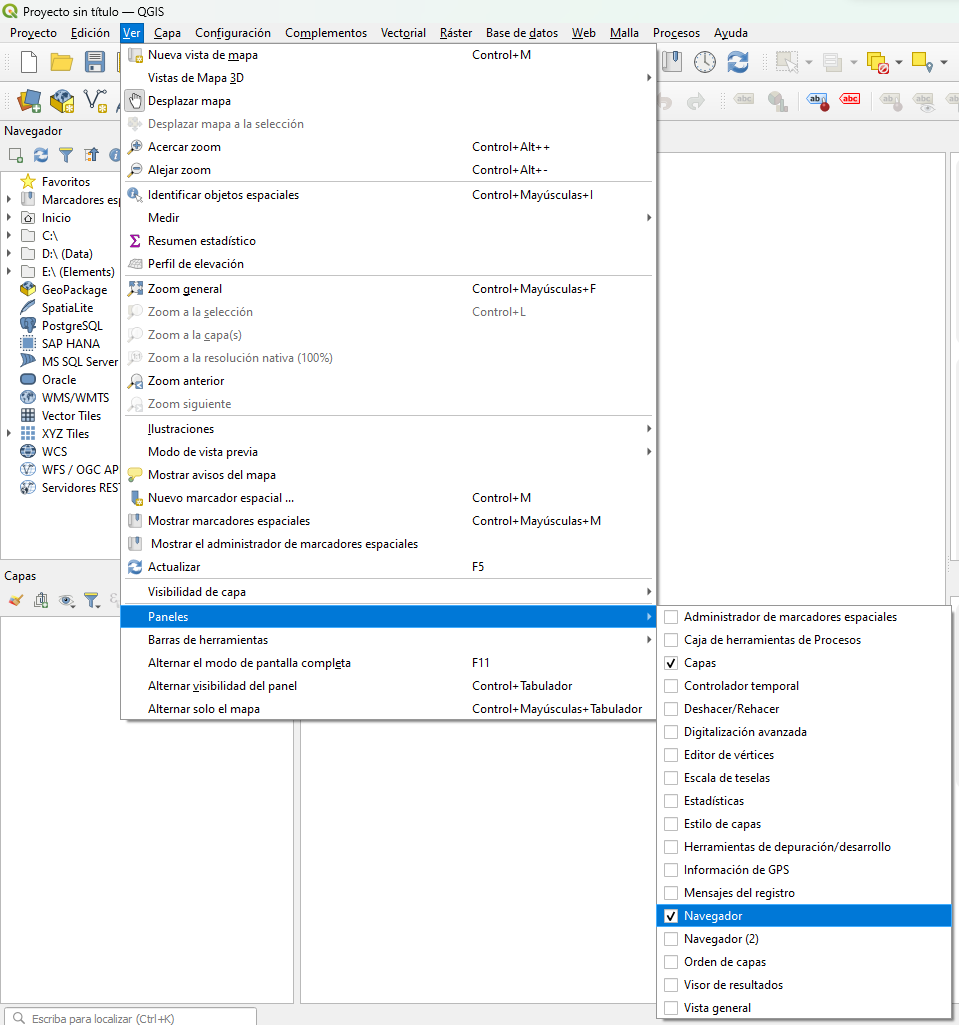Click the New Project blank page icon
959x1025 pixels.
coord(29,62)
